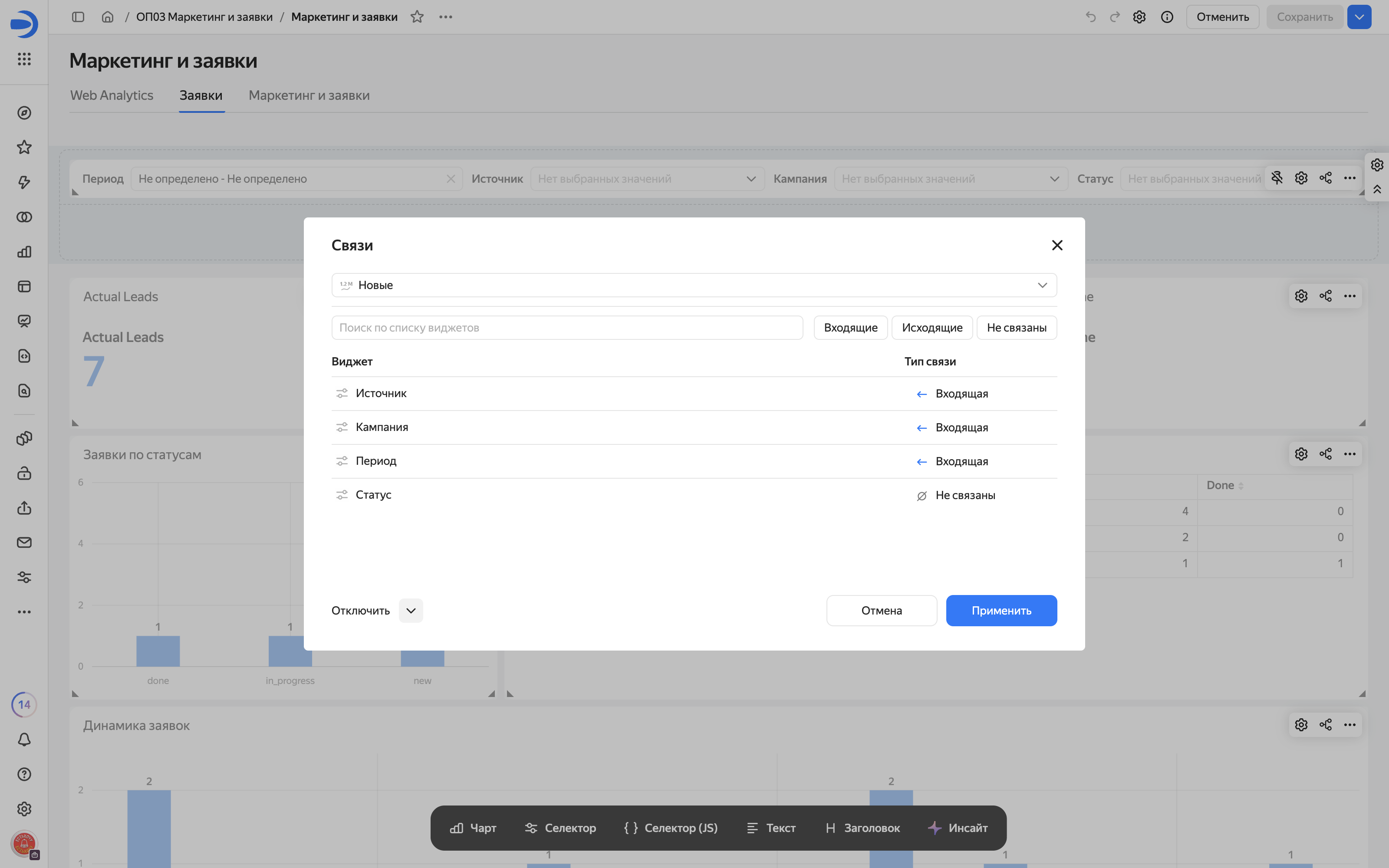Click the Применить button
1389x868 pixels.
1001,611
